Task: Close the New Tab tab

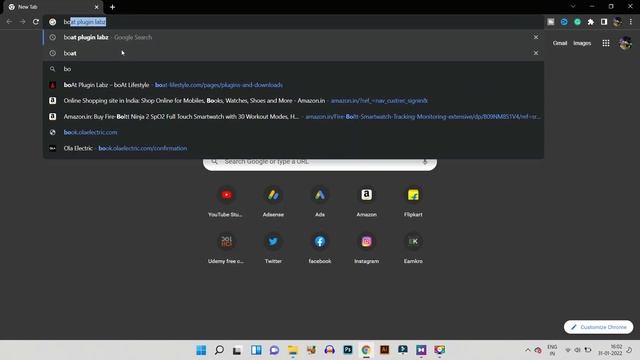Action: pyautogui.click(x=96, y=7)
